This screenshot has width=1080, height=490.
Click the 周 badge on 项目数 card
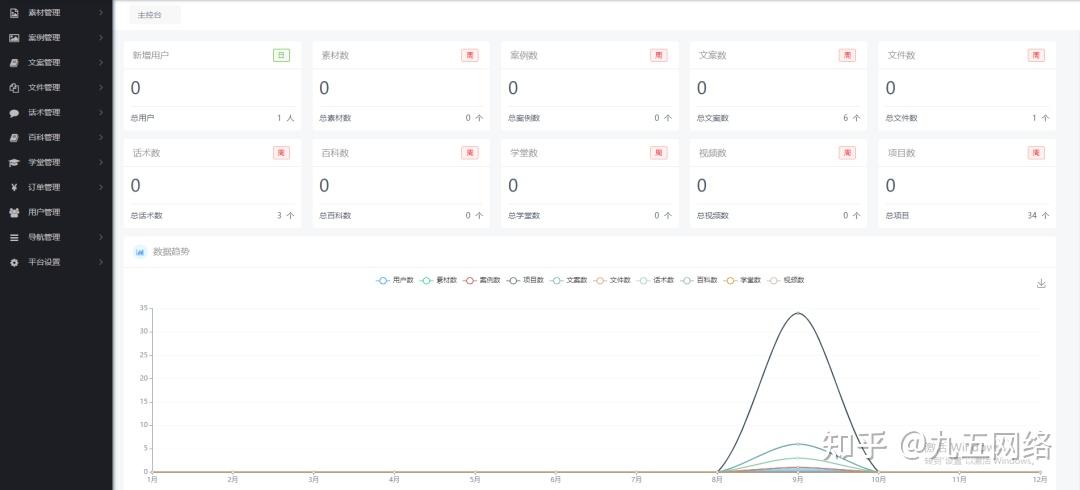[1036, 153]
